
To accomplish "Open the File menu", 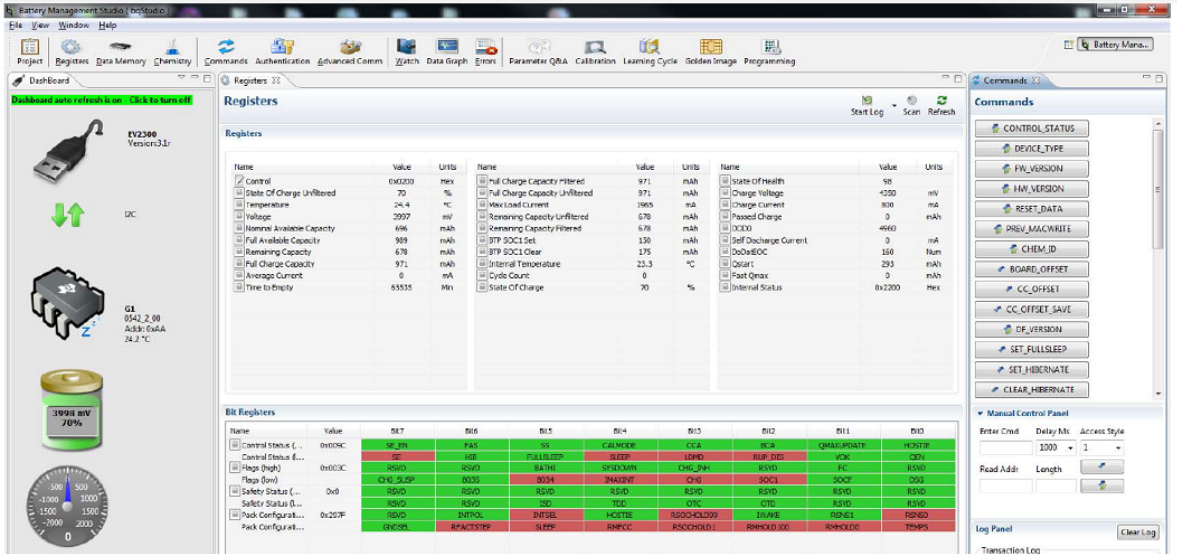I will coord(16,26).
